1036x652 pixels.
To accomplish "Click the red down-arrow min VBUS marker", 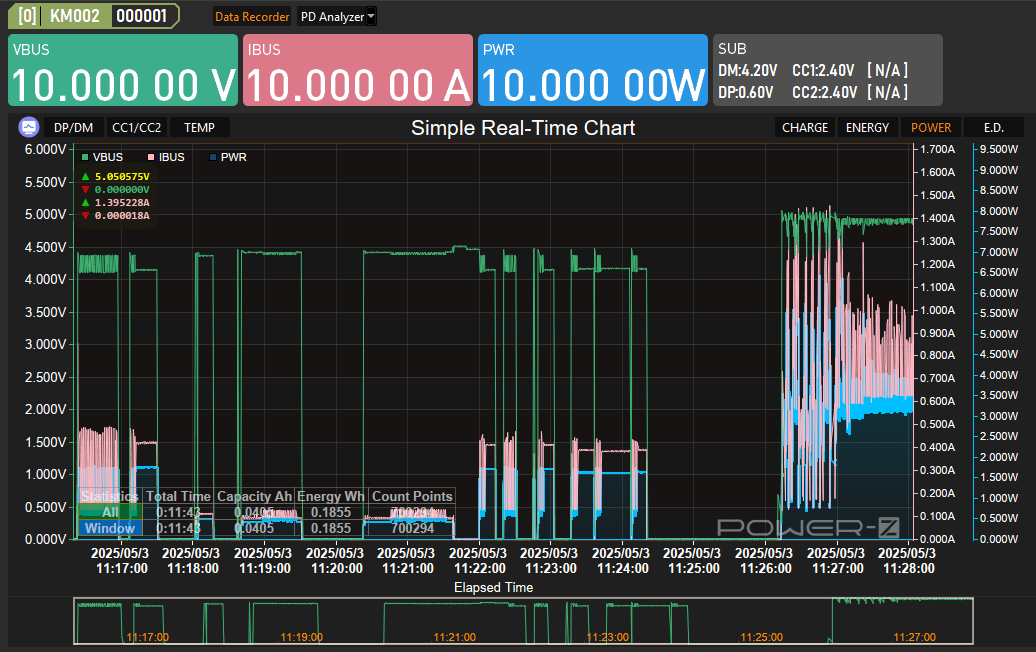I will pyautogui.click(x=85, y=190).
